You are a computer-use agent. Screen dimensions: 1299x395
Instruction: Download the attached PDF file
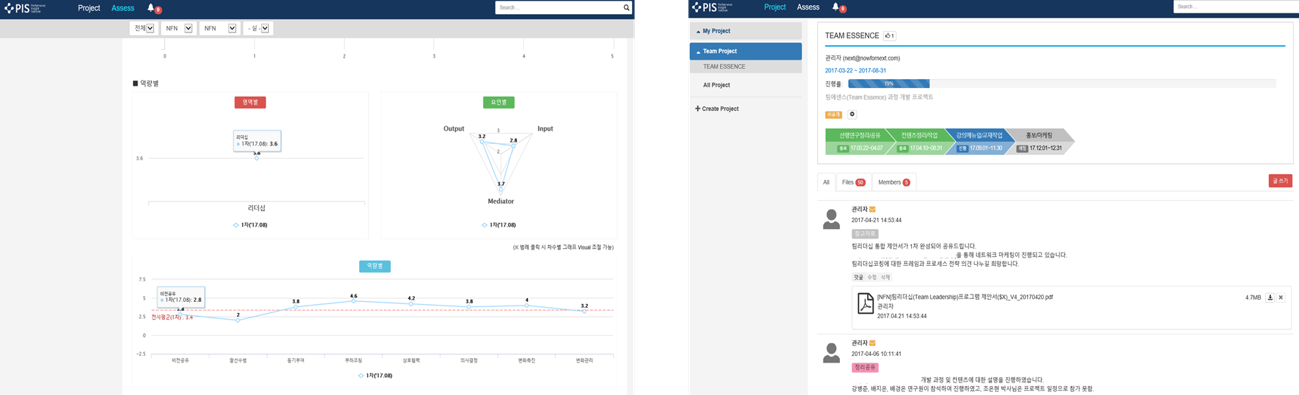[x=1270, y=298]
